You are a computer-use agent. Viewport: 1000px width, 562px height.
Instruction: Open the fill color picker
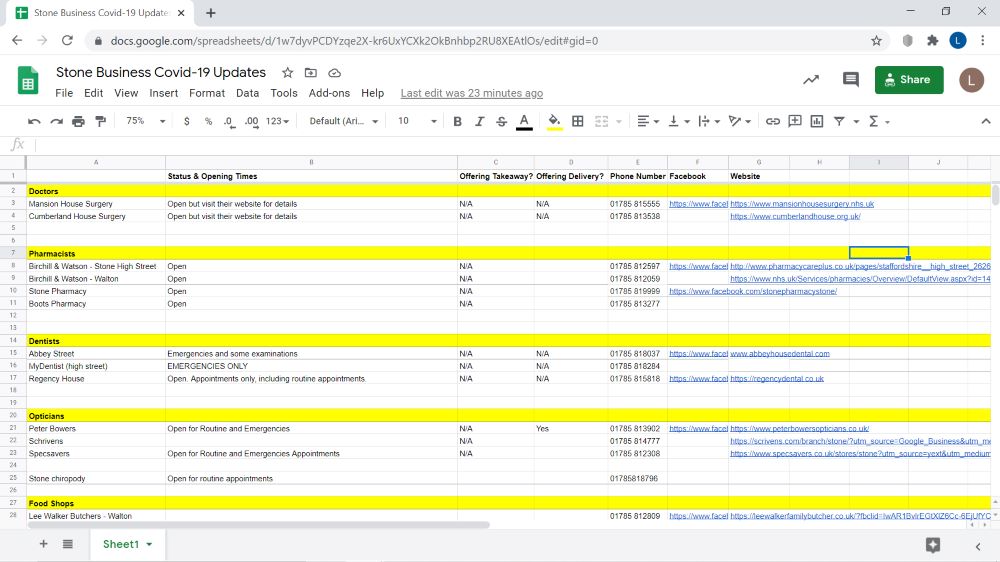[554, 121]
